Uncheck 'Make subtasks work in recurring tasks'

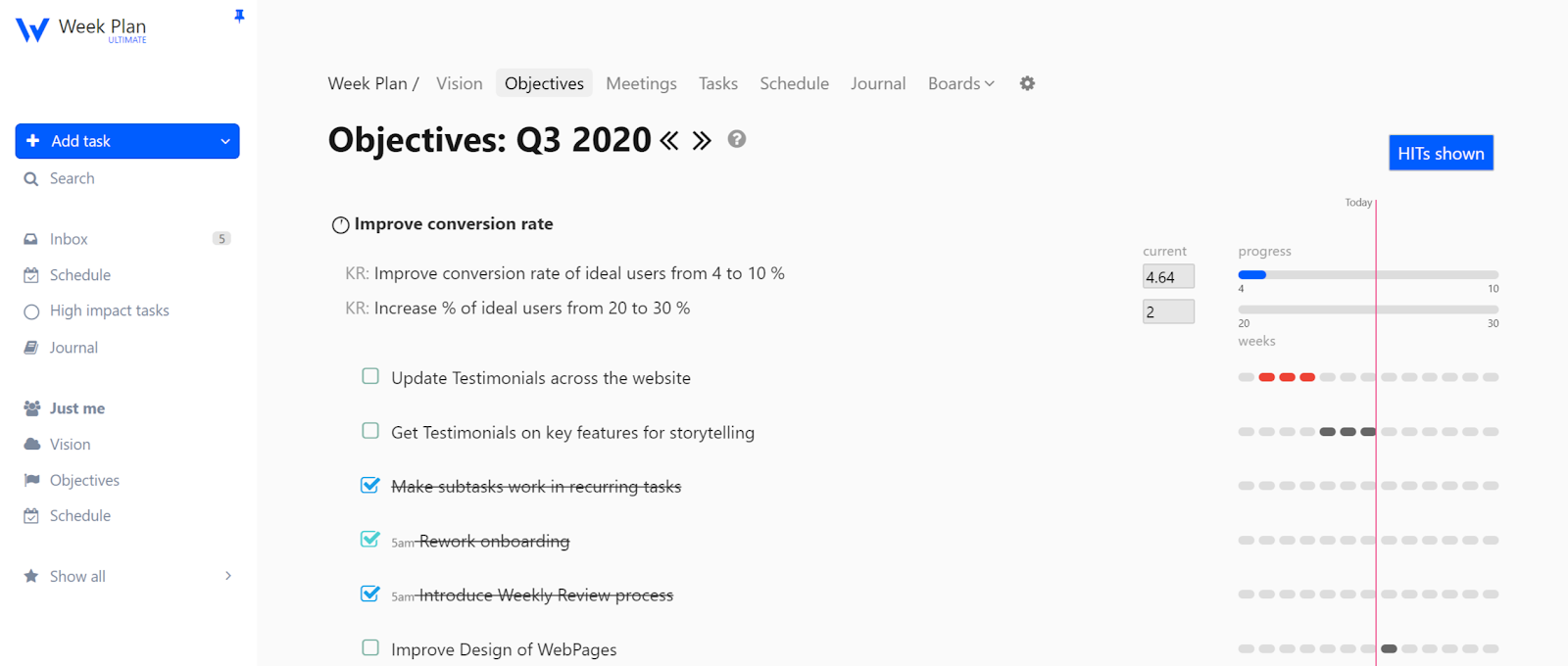pos(370,485)
